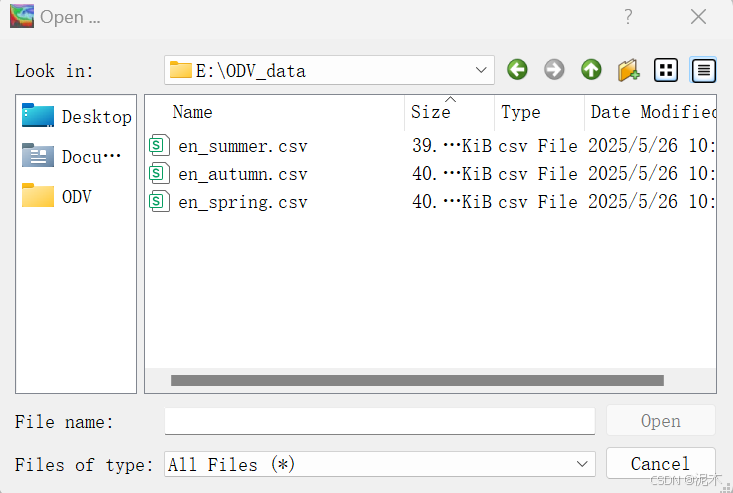Screen dimensions: 733x493
Task: Click the en_spring.csv file icon
Action: pos(159,202)
